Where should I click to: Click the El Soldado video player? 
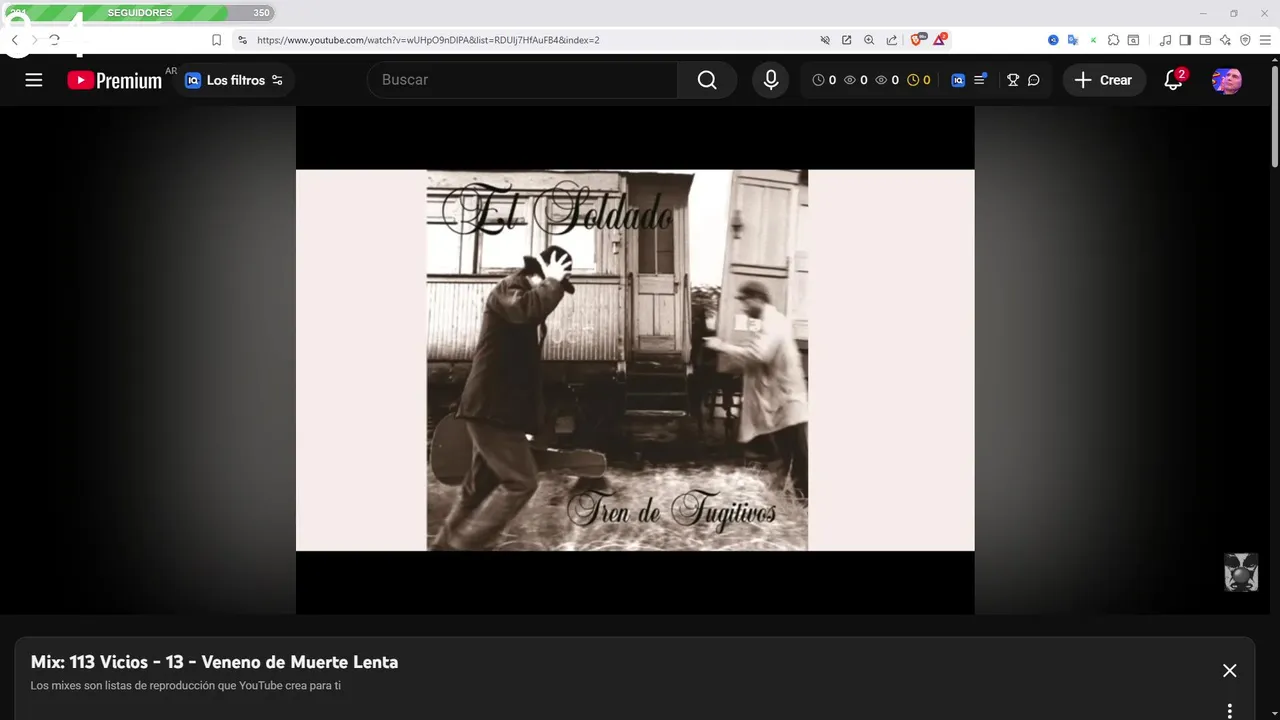tap(635, 360)
